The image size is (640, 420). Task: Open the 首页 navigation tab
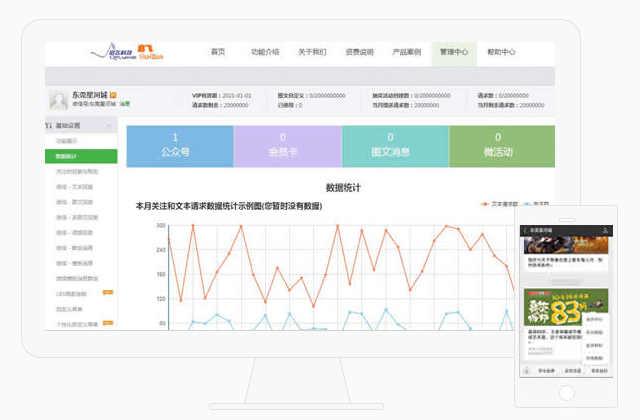(x=218, y=52)
